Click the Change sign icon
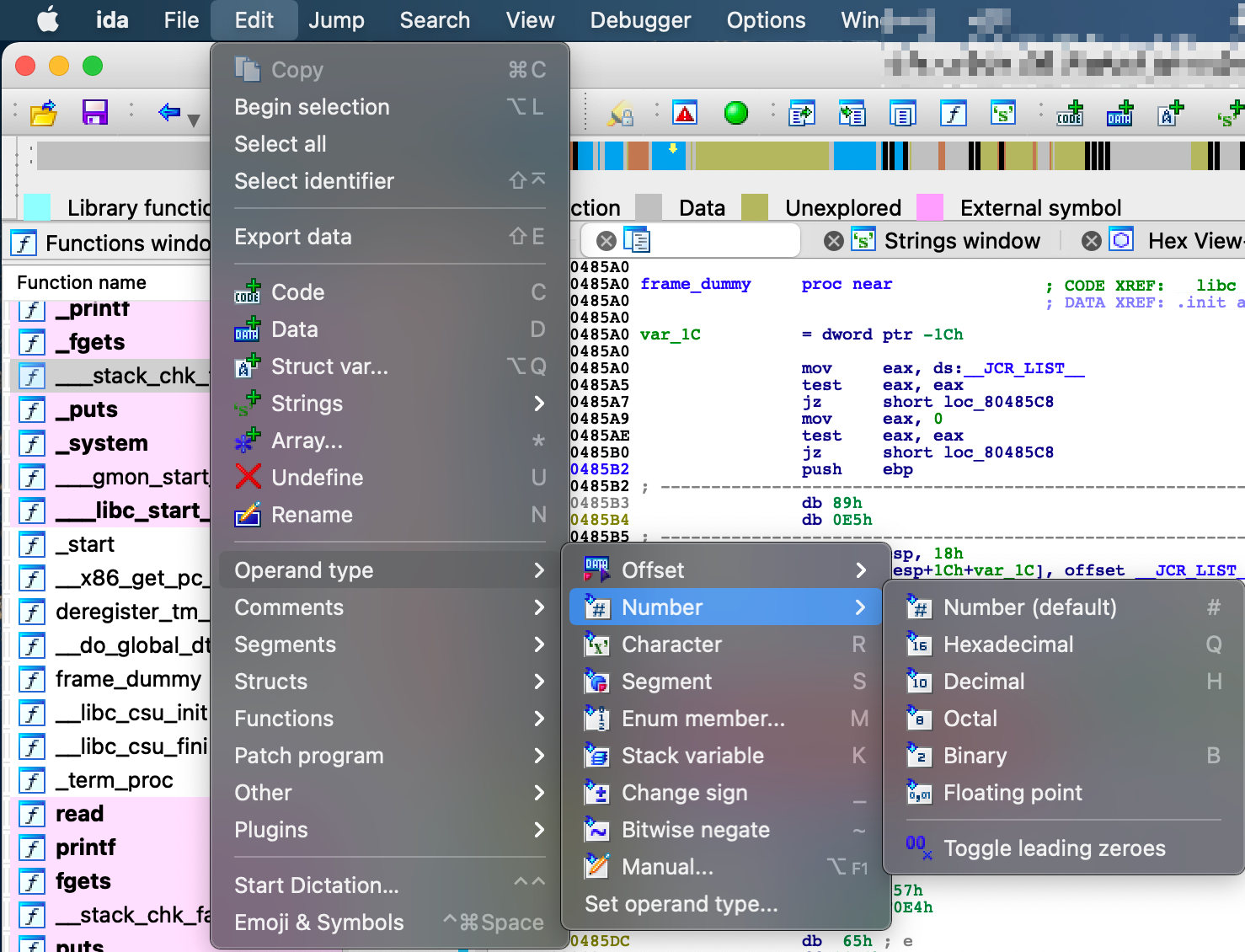Screen dimensions: 1245x952 point(597,793)
